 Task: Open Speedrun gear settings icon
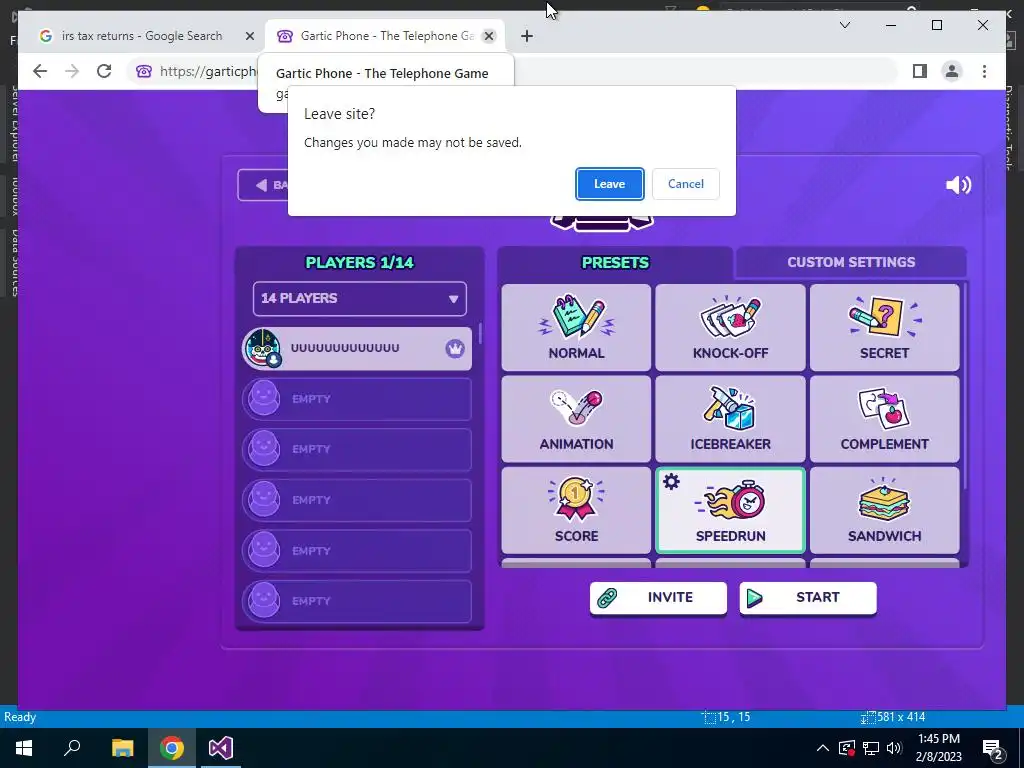(x=671, y=482)
